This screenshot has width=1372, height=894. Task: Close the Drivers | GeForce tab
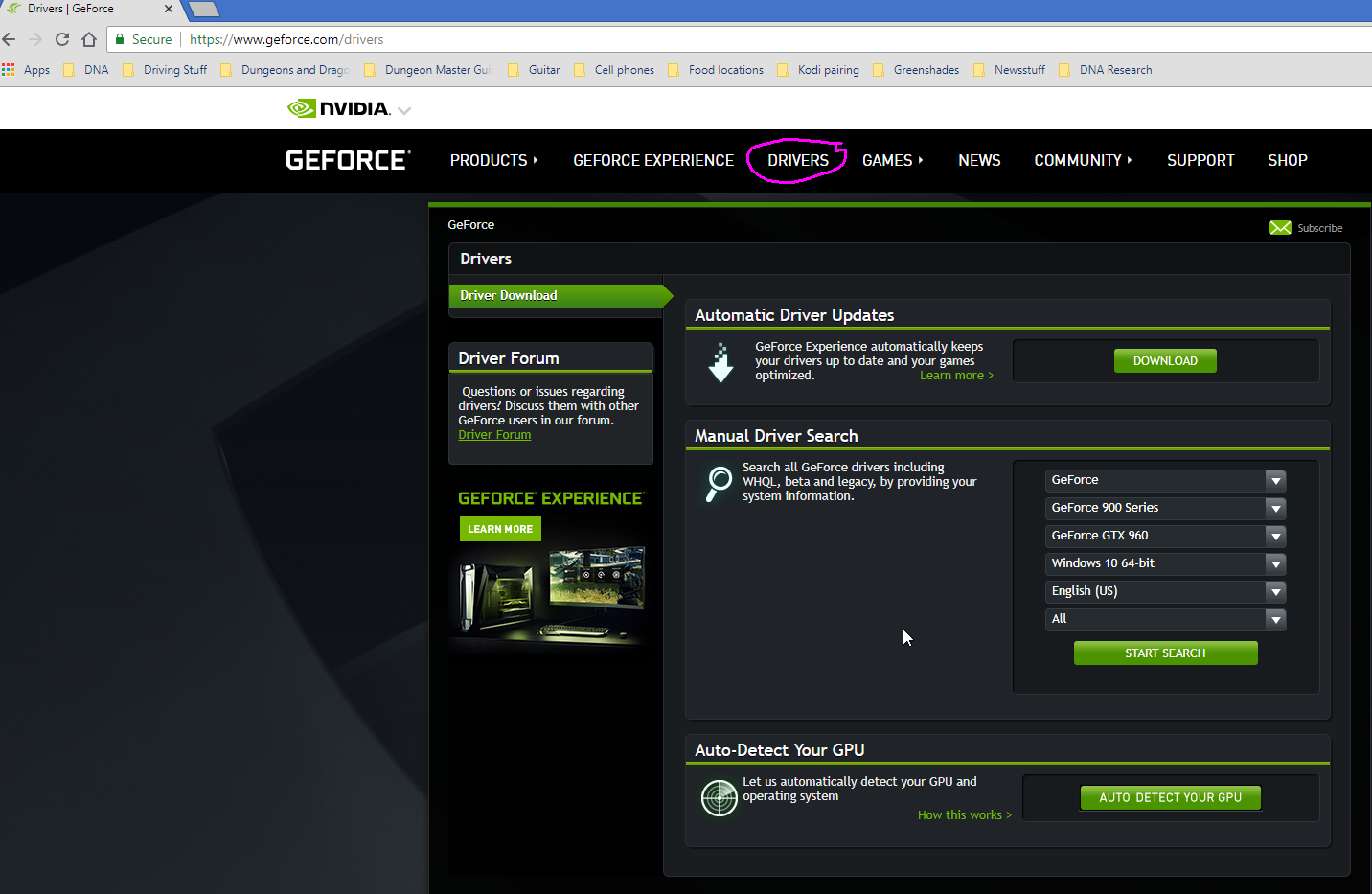[x=169, y=9]
